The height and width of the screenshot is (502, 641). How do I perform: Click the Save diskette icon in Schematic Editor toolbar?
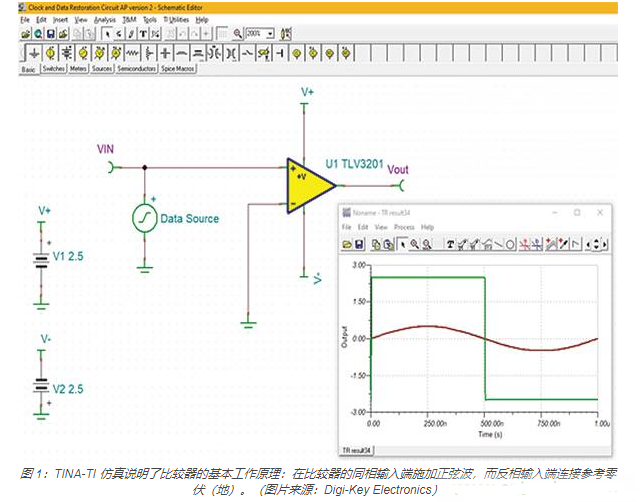(50, 34)
